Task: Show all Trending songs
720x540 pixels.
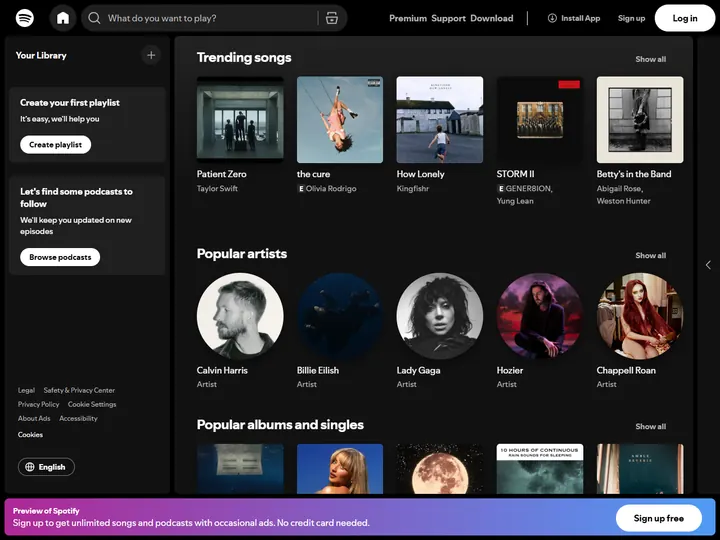Action: pyautogui.click(x=651, y=59)
